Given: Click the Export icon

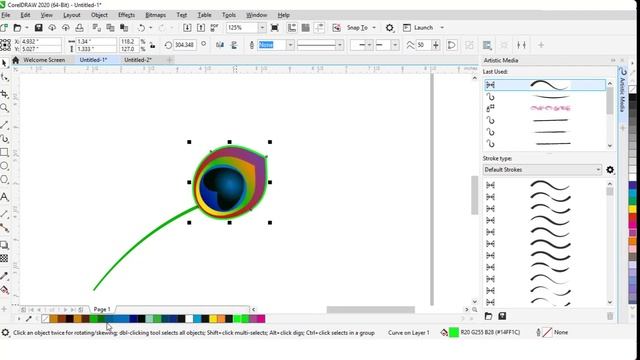Looking at the screenshot, I should point(201,28).
